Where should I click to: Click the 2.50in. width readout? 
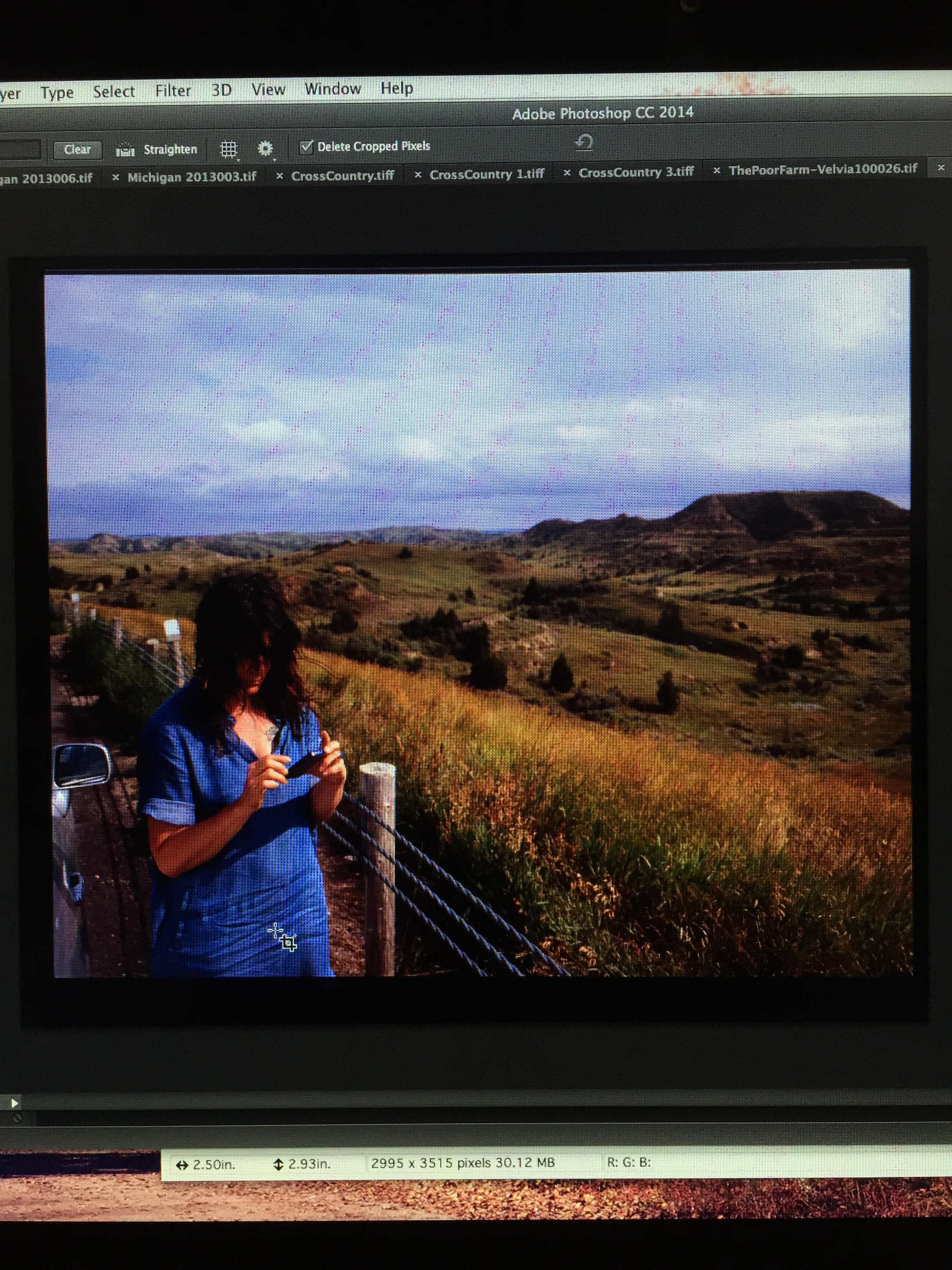pos(205,1164)
